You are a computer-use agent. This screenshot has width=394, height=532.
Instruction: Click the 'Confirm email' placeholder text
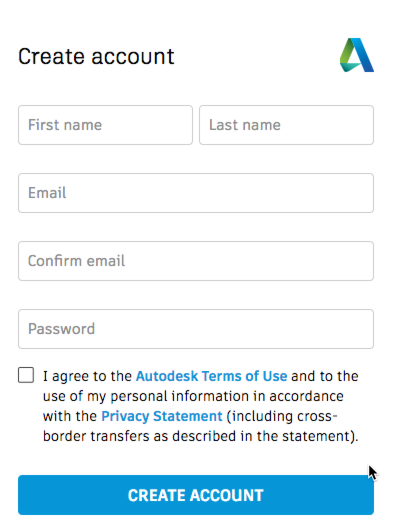(76, 261)
